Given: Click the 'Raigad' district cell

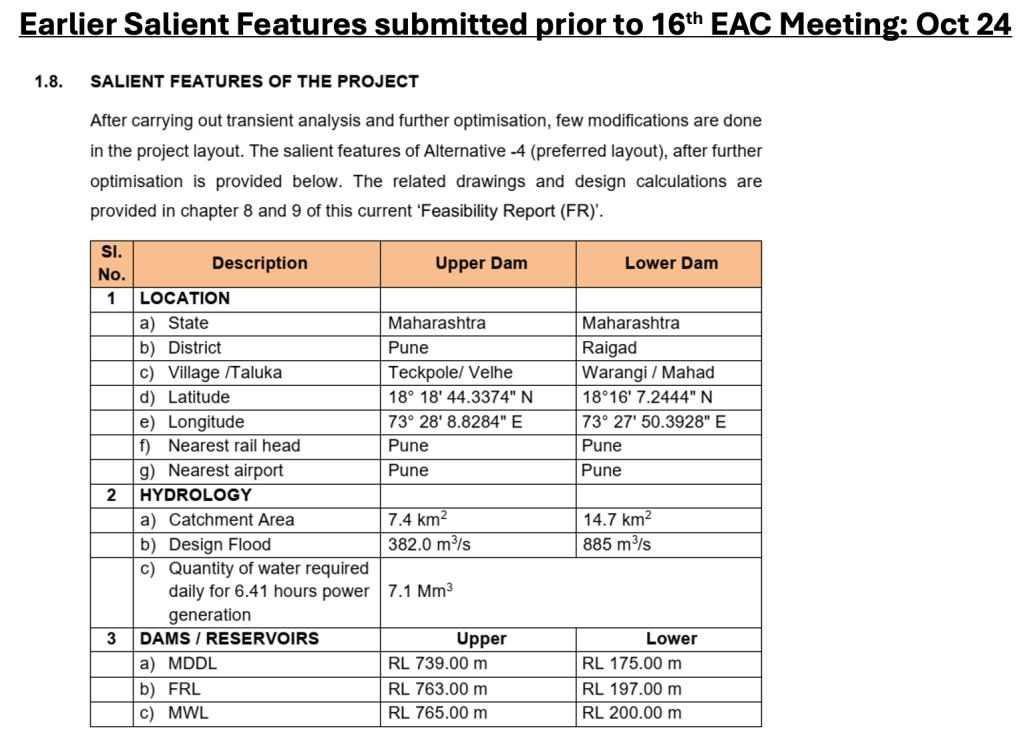Looking at the screenshot, I should (609, 348).
